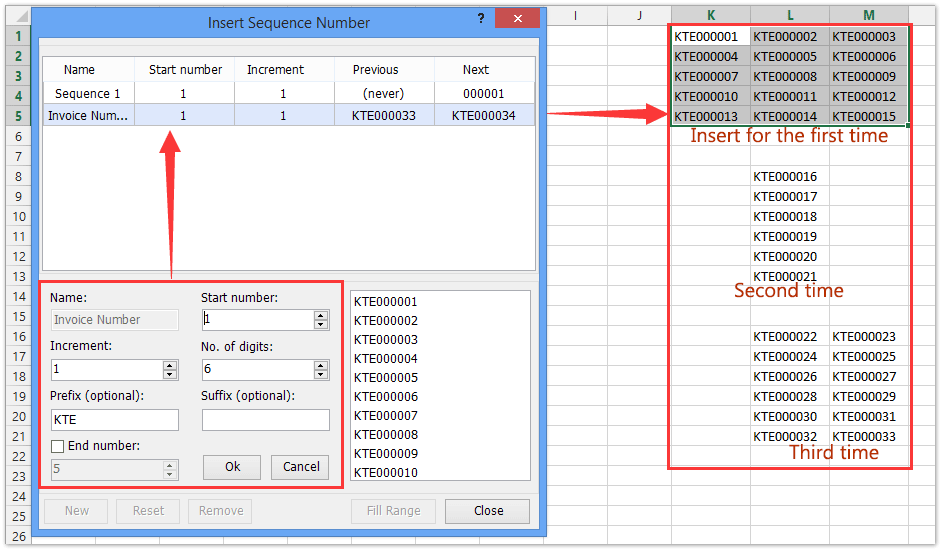Click the Increment spinner down arrow
The height and width of the screenshot is (552, 941).
(170, 375)
